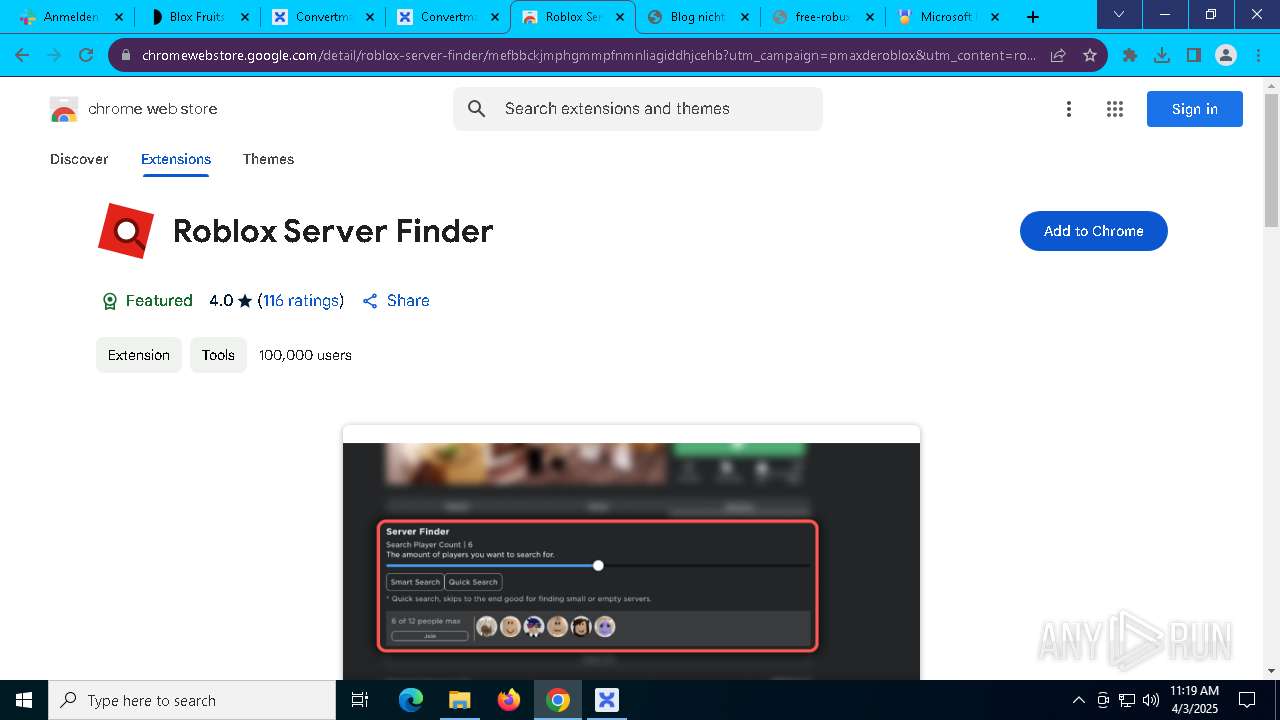1280x720 pixels.
Task: Open the 116 ratings link
Action: [x=301, y=300]
